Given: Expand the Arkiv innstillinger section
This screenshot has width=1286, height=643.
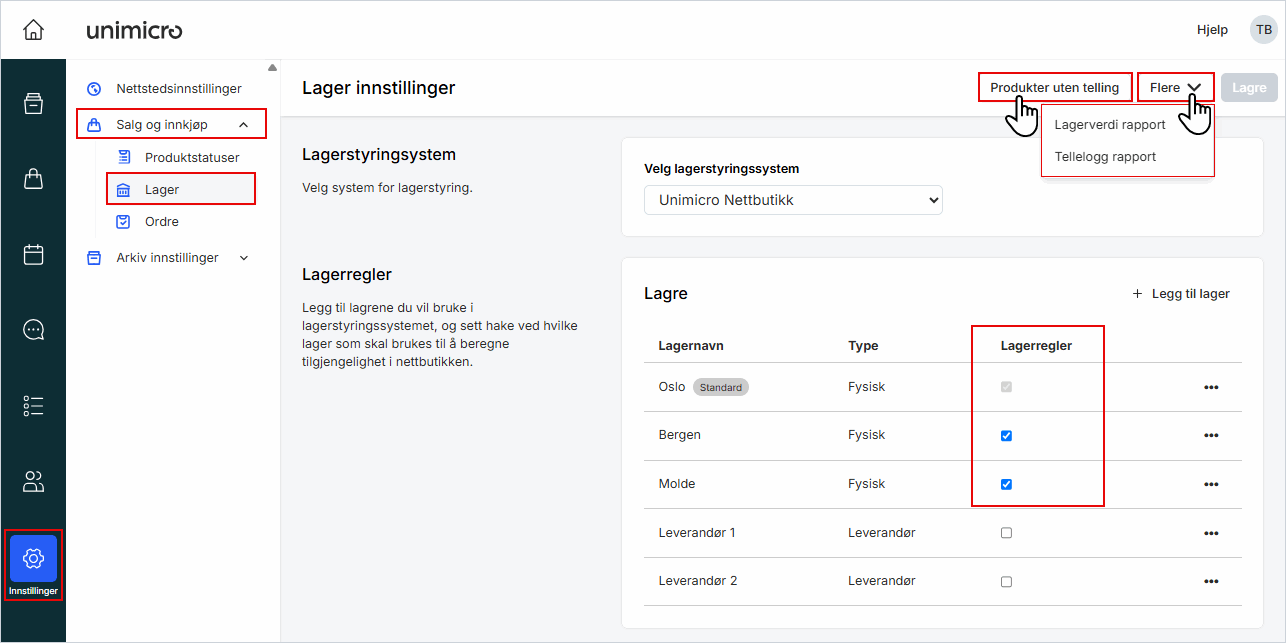Looking at the screenshot, I should (x=243, y=257).
